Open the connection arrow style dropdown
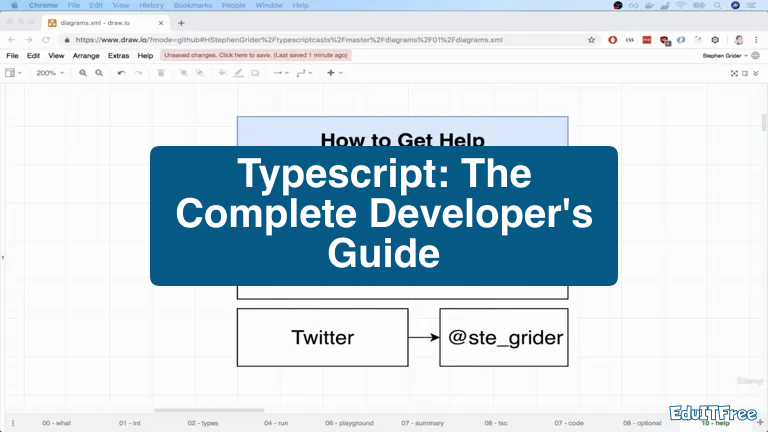Viewport: 768px width, 432px height. tap(281, 73)
